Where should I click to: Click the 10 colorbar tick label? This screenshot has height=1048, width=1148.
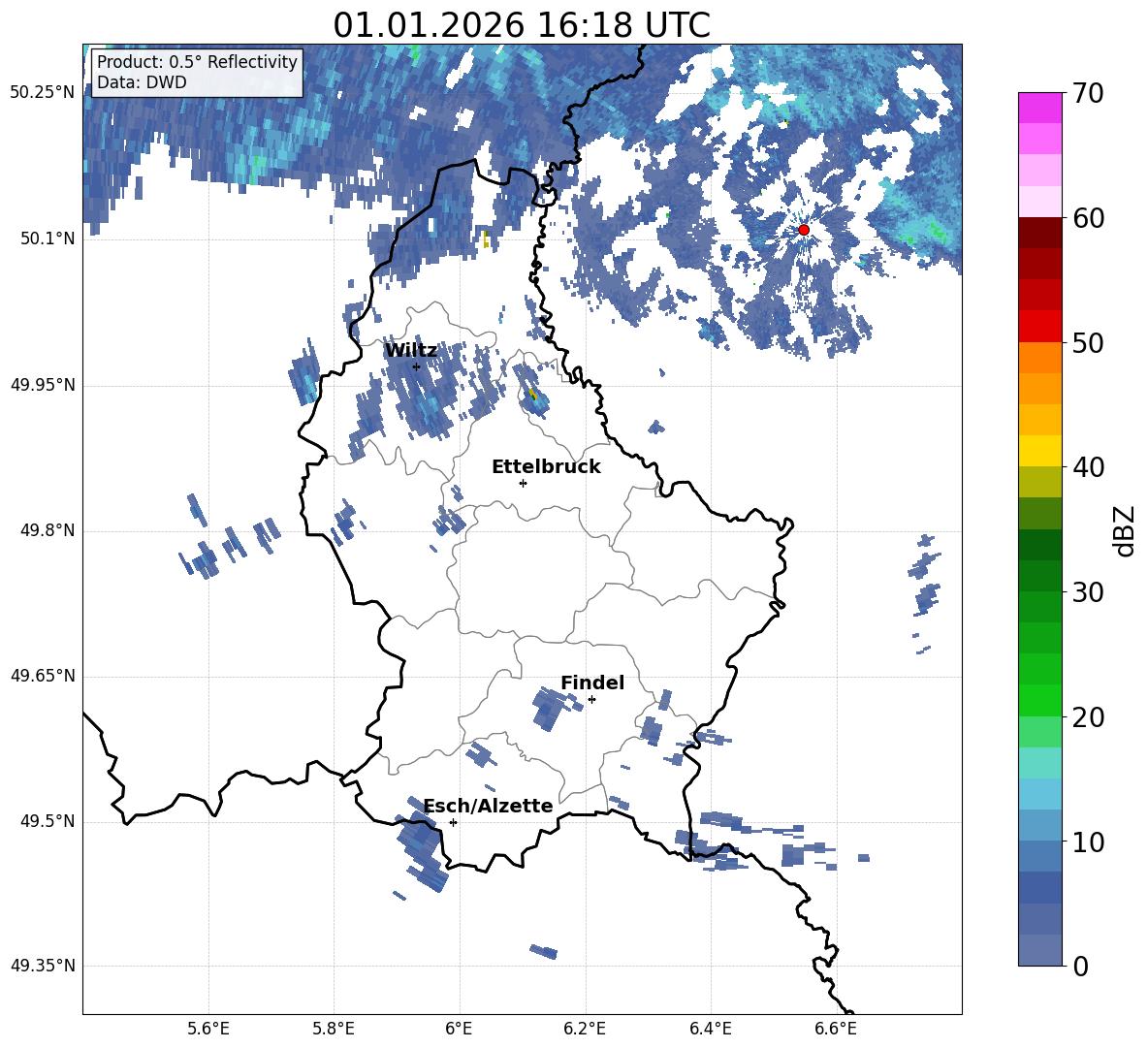[x=1088, y=842]
